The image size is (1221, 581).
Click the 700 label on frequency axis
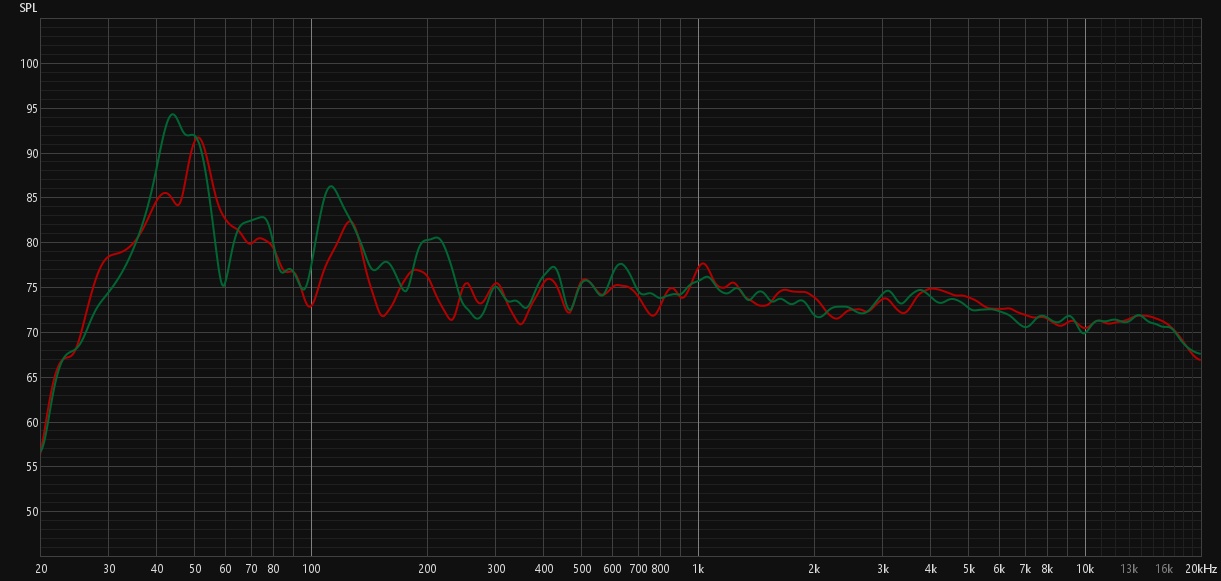pos(638,569)
